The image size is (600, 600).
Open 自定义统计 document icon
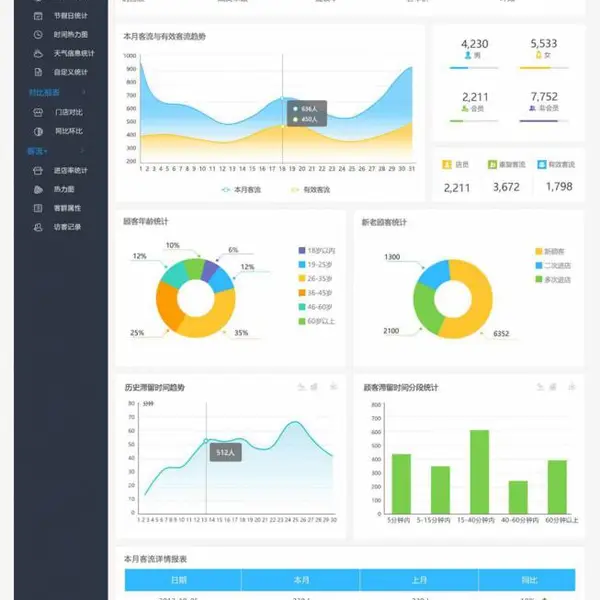(x=38, y=72)
